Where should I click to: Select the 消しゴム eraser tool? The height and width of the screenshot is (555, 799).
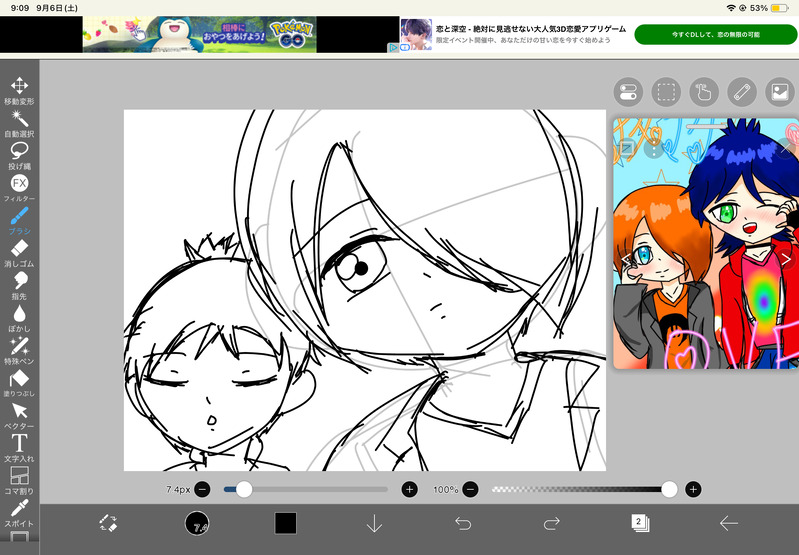pos(19,253)
